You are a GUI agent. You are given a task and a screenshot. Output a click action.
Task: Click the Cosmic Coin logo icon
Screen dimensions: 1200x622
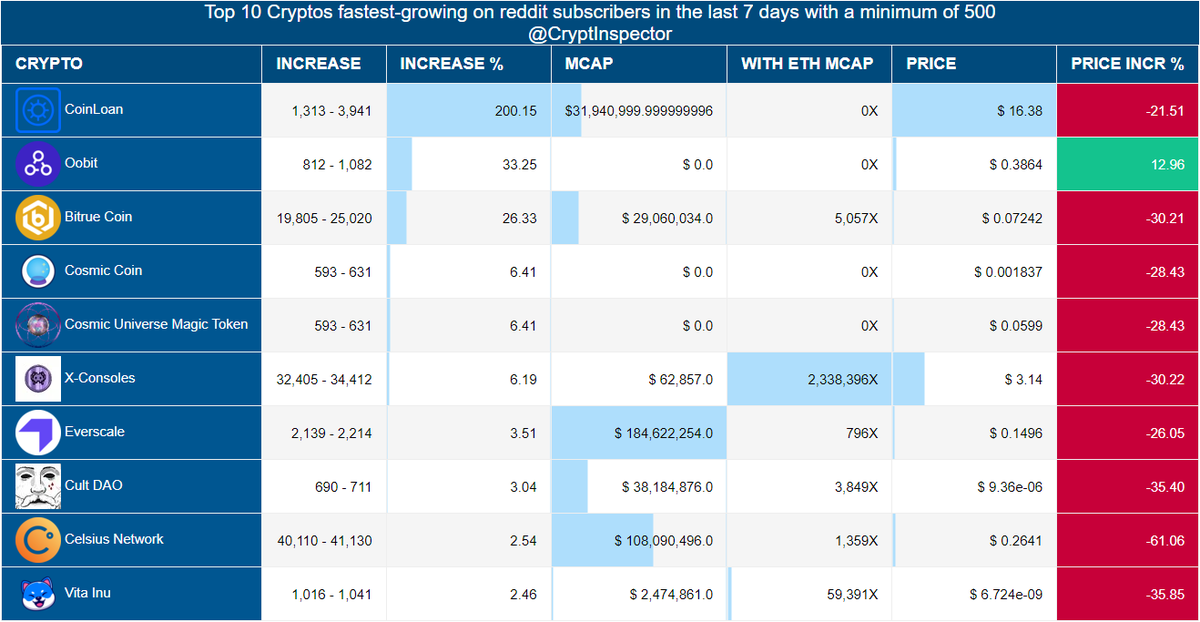(x=38, y=271)
